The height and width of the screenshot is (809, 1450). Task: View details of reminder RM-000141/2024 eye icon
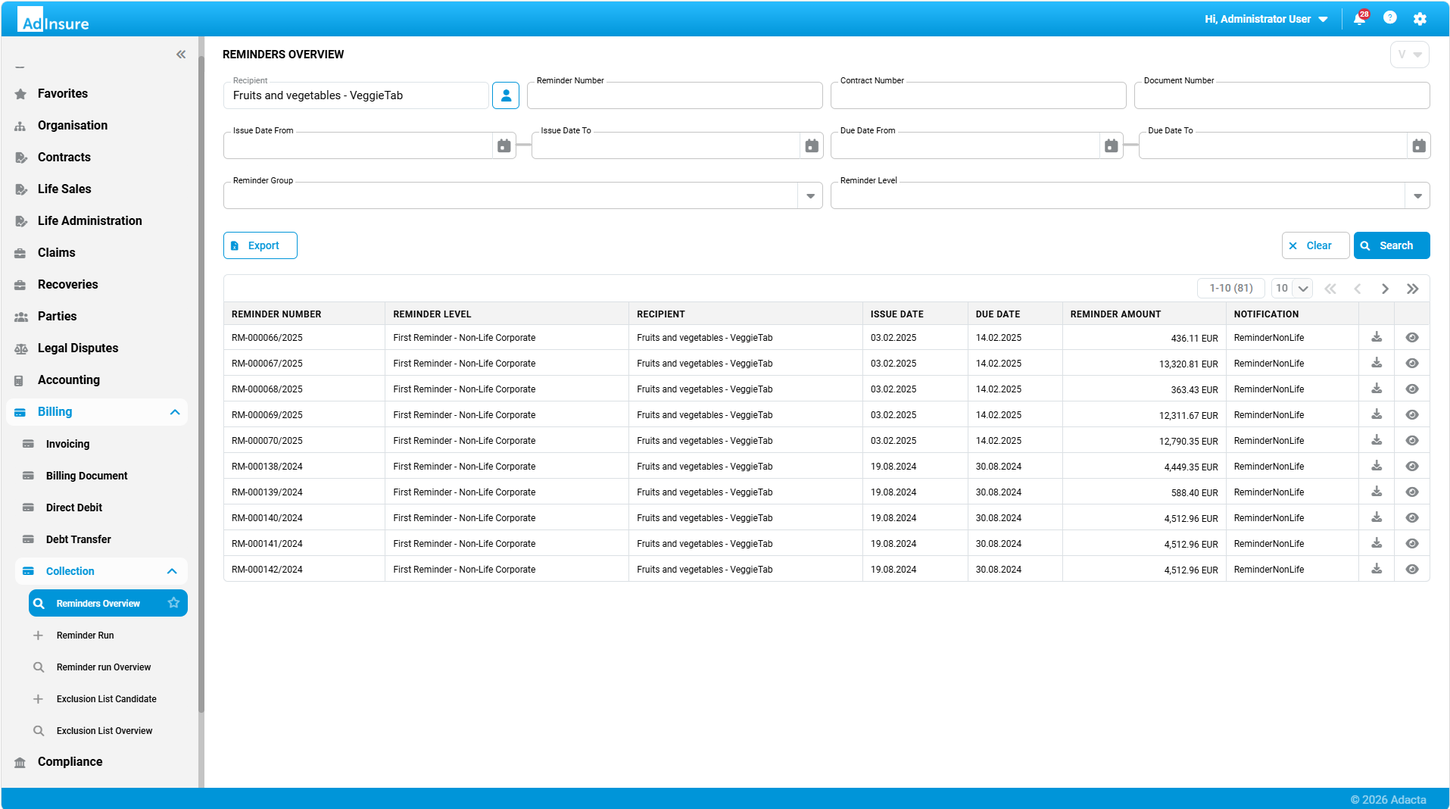pos(1412,544)
